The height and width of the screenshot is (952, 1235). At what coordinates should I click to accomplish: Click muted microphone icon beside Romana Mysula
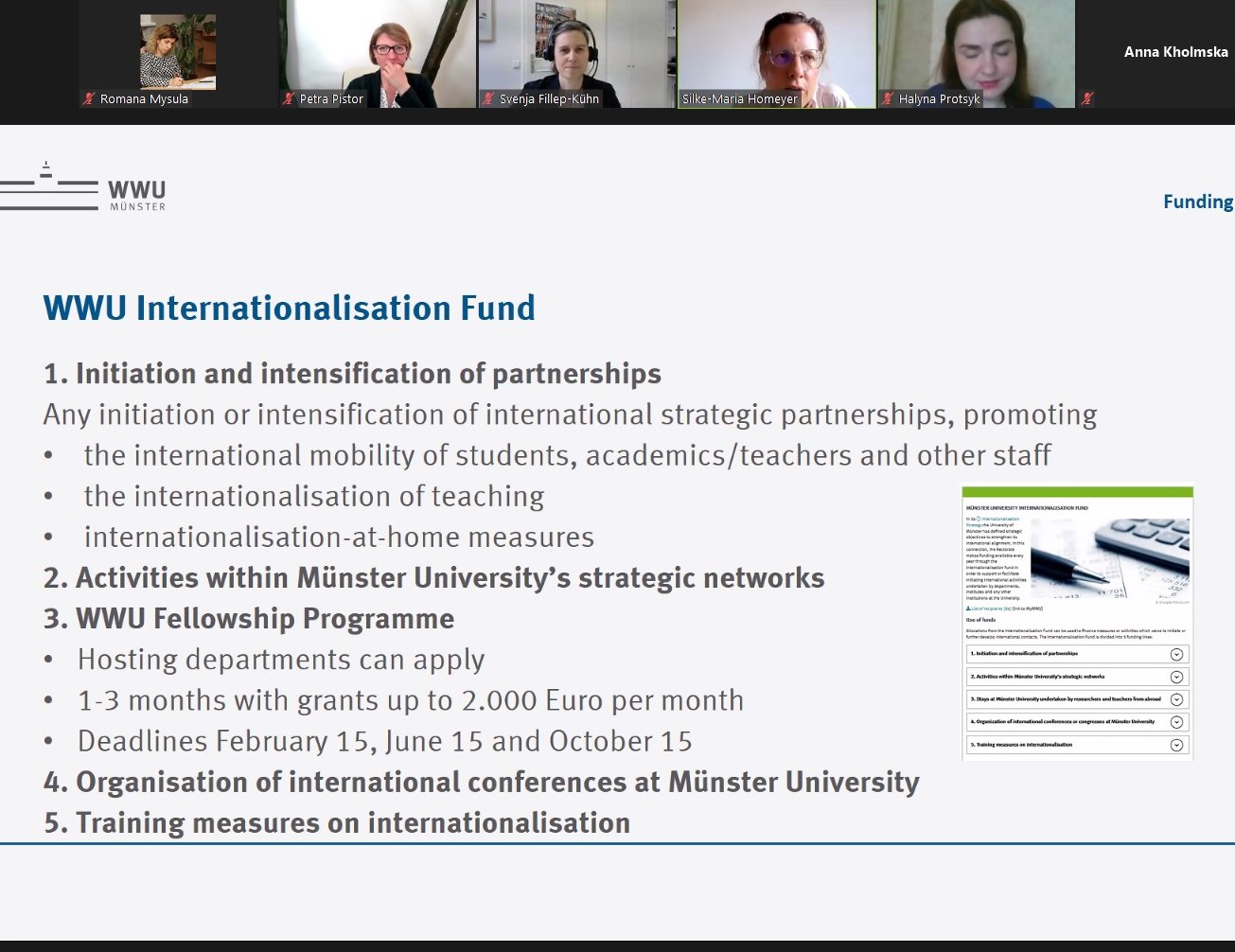[89, 98]
